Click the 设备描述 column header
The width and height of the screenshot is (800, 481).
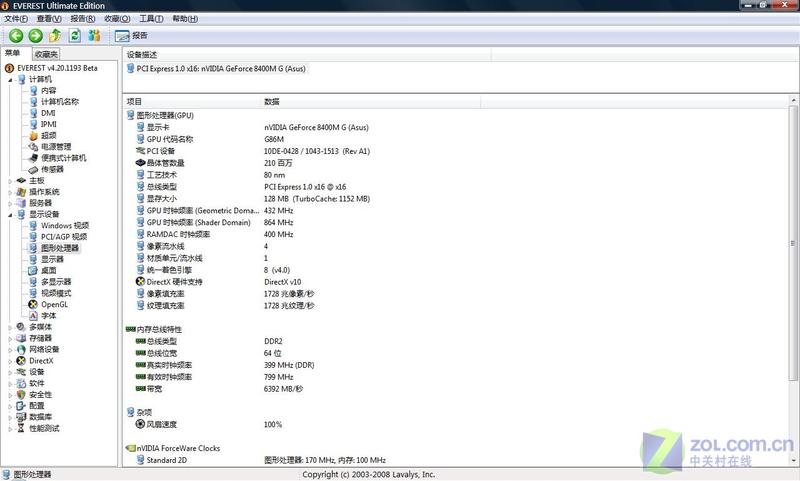point(307,55)
